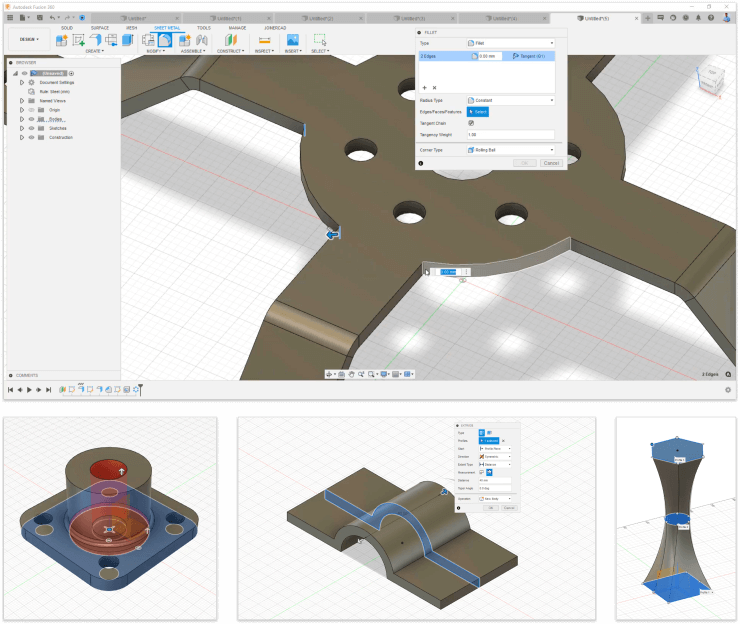The image size is (740, 624).
Task: Switch to the Manage tab
Action: [x=237, y=28]
